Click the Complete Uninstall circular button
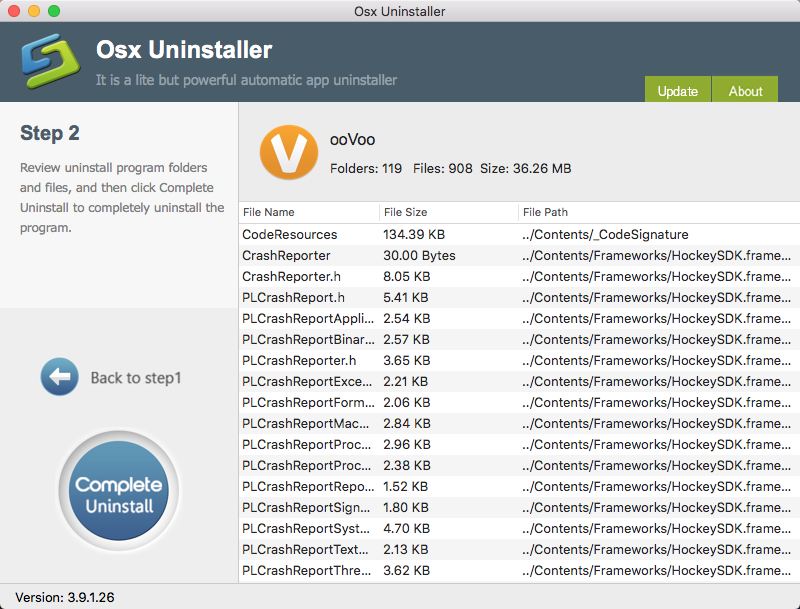 (118, 491)
